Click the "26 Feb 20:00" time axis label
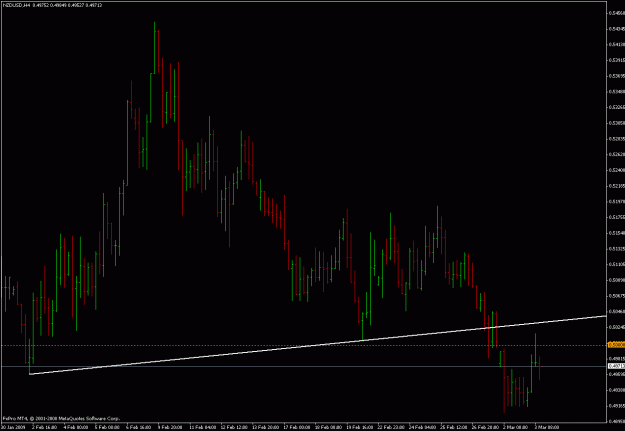Viewport: 625px width, 431px height. pos(485,427)
